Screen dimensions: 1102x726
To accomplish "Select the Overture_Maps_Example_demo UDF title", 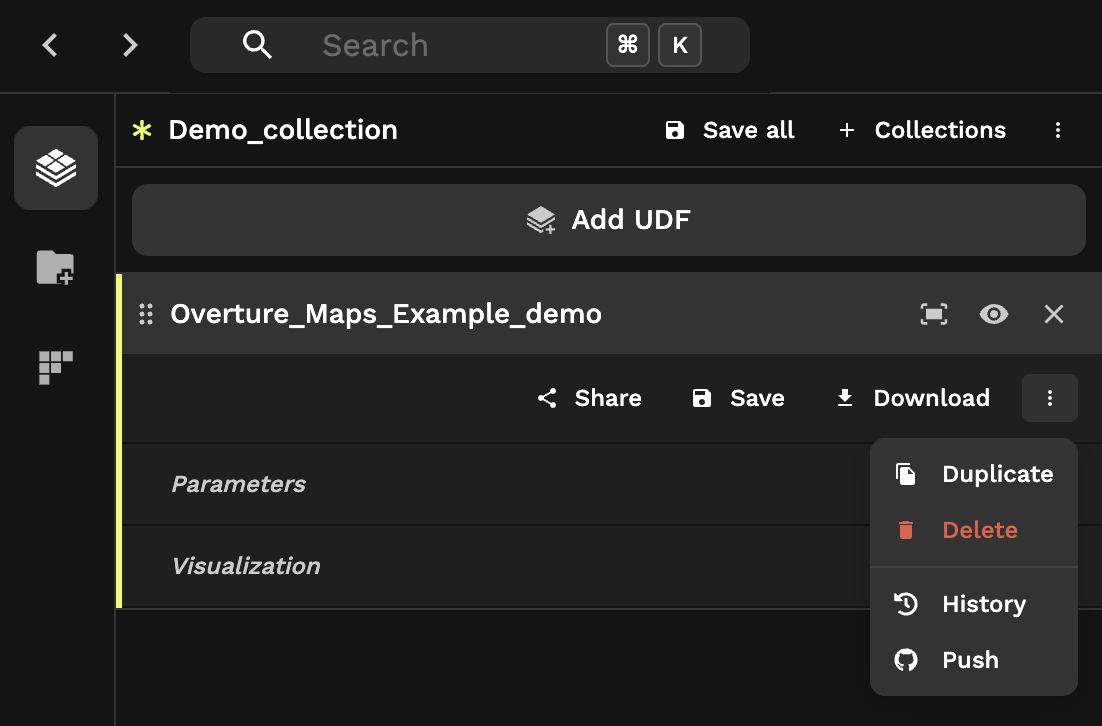I will (386, 314).
